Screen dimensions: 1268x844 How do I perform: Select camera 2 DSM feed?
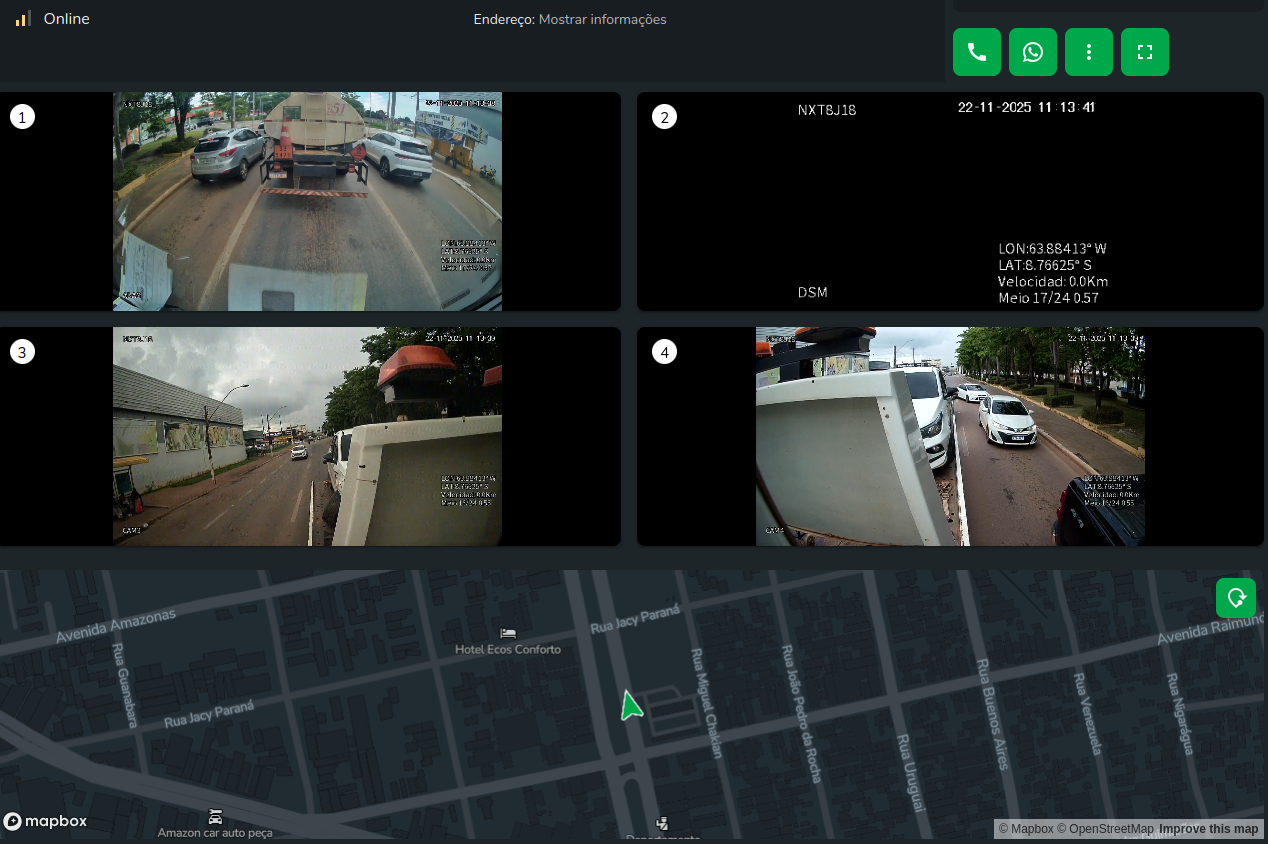coord(950,202)
